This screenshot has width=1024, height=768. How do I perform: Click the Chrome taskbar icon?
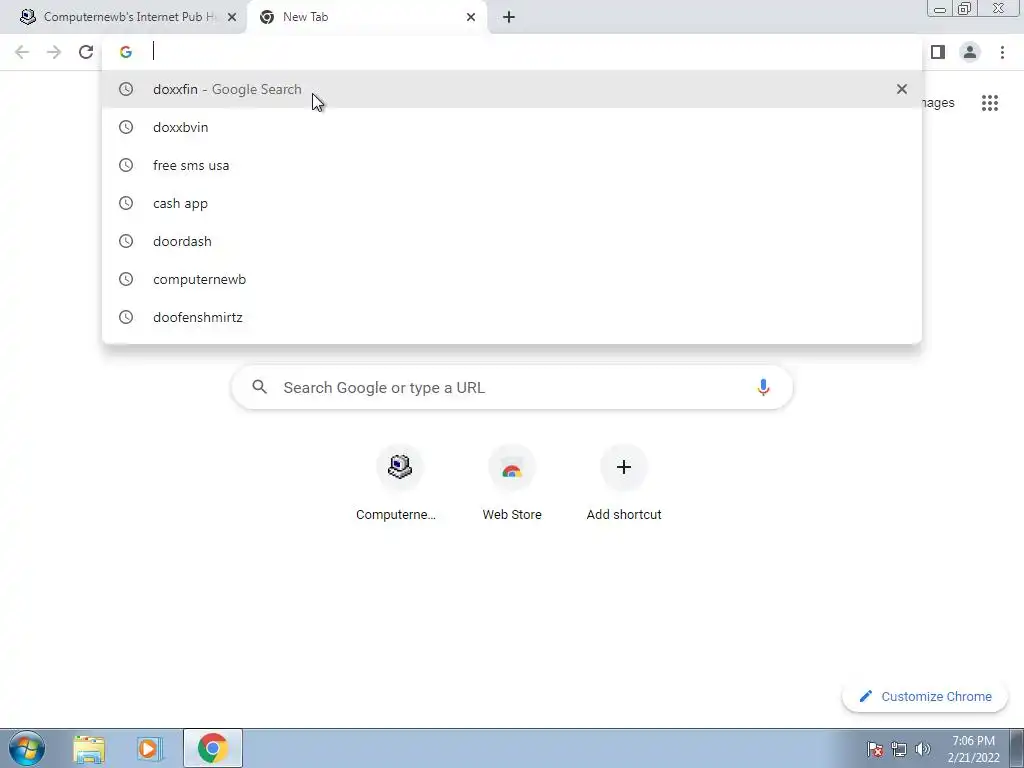[212, 748]
